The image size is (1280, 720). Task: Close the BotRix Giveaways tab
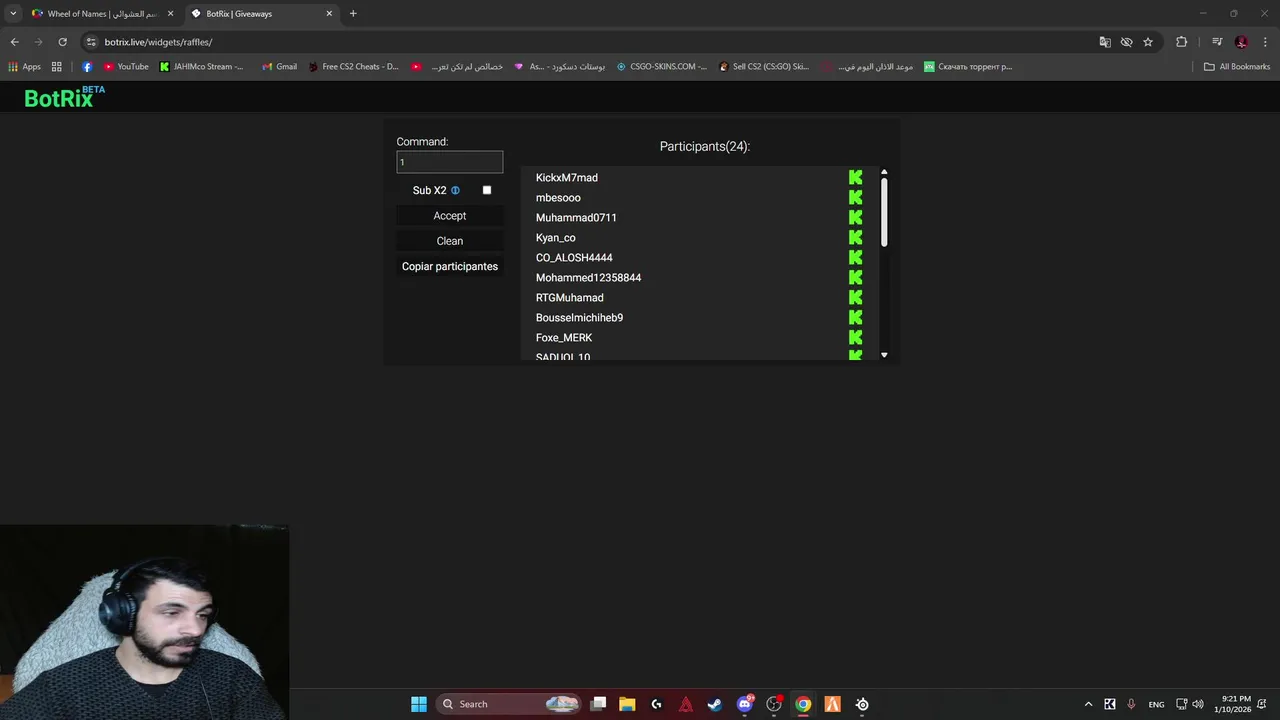coord(329,14)
